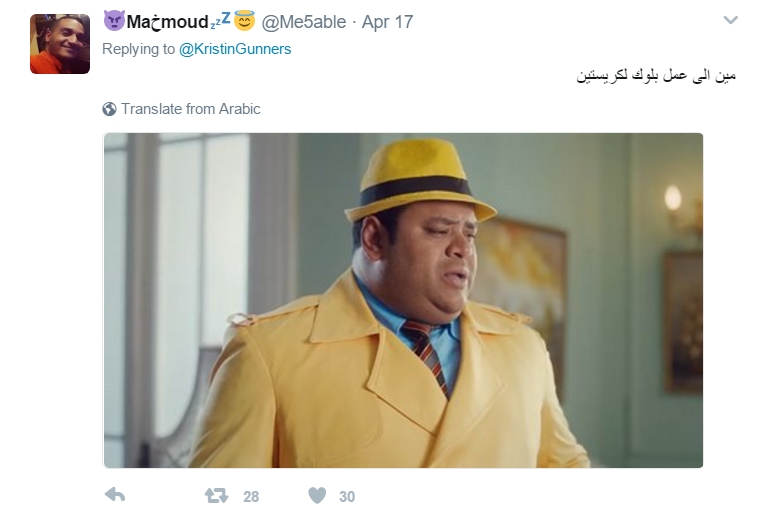Open the attached photo of man in yellow coat
This screenshot has width=774, height=511.
pyautogui.click(x=403, y=300)
